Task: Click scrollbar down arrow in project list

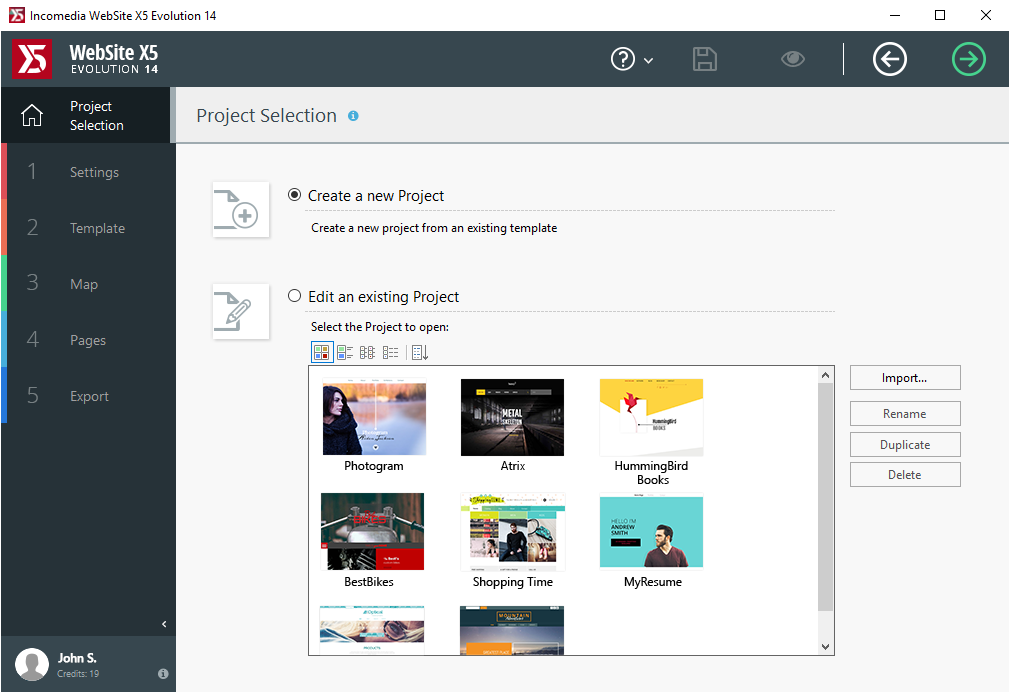Action: pos(826,647)
